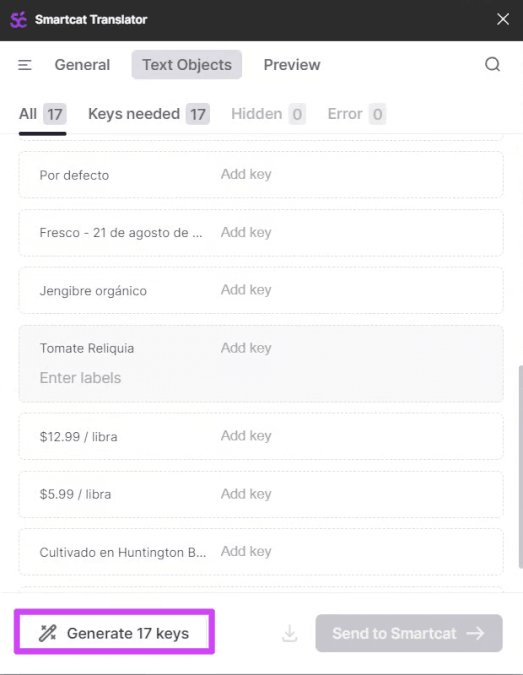This screenshot has width=523, height=675.
Task: Click the Smartcat logo icon
Action: [19, 20]
